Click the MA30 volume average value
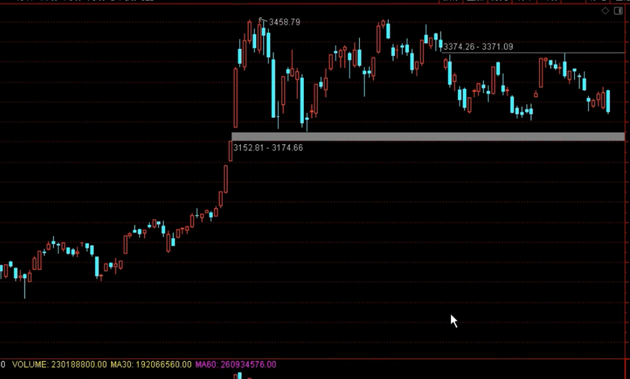630x379 pixels. click(151, 365)
